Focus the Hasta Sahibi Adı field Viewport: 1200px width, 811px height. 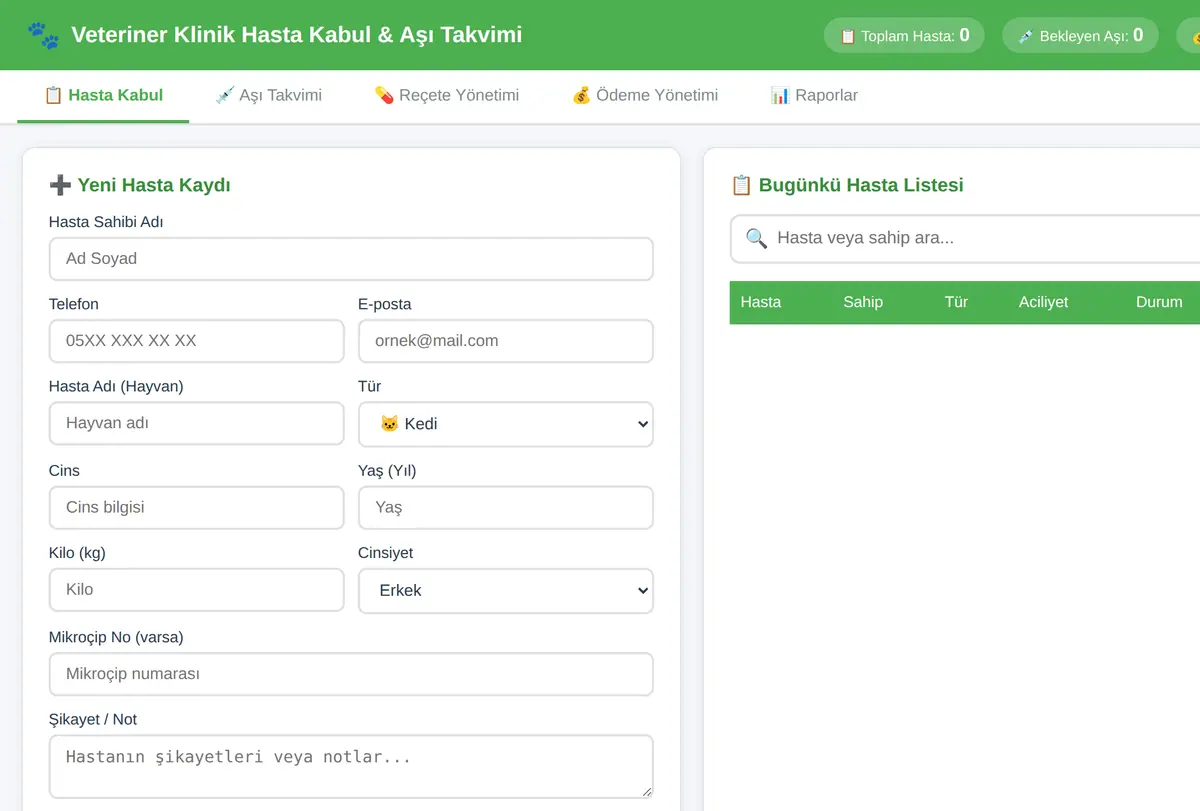pyautogui.click(x=351, y=258)
